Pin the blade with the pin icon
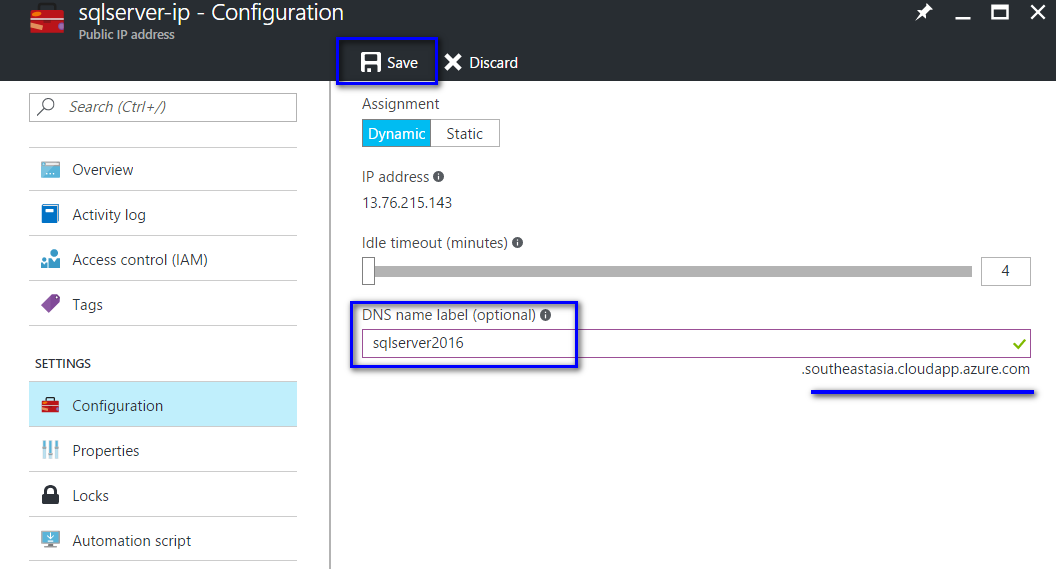Viewport: 1056px width, 569px height. tap(923, 12)
